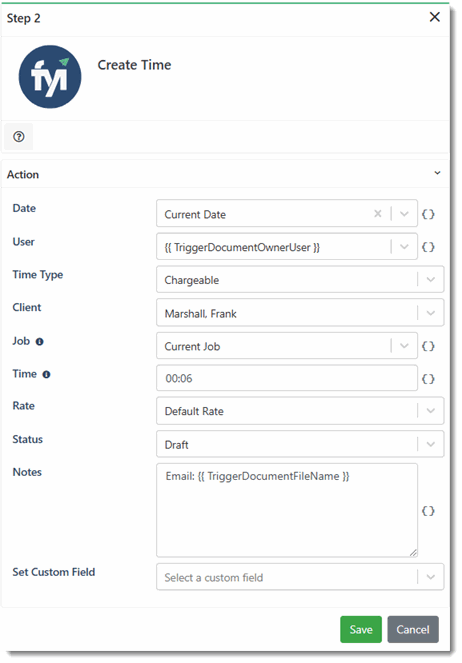Click into the Time 00:06 field
Image resolution: width=462 pixels, height=663 pixels.
tap(287, 378)
